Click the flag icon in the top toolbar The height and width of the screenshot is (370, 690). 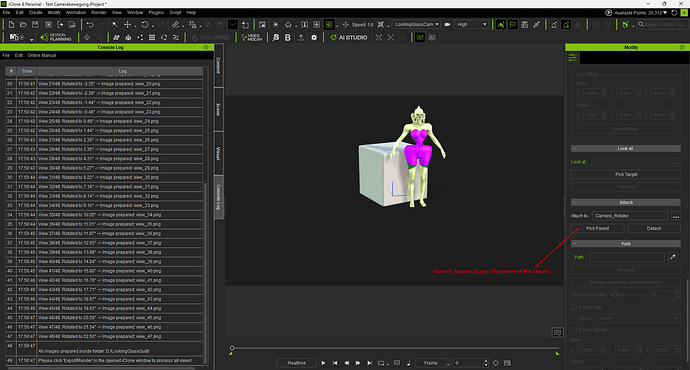point(513,25)
